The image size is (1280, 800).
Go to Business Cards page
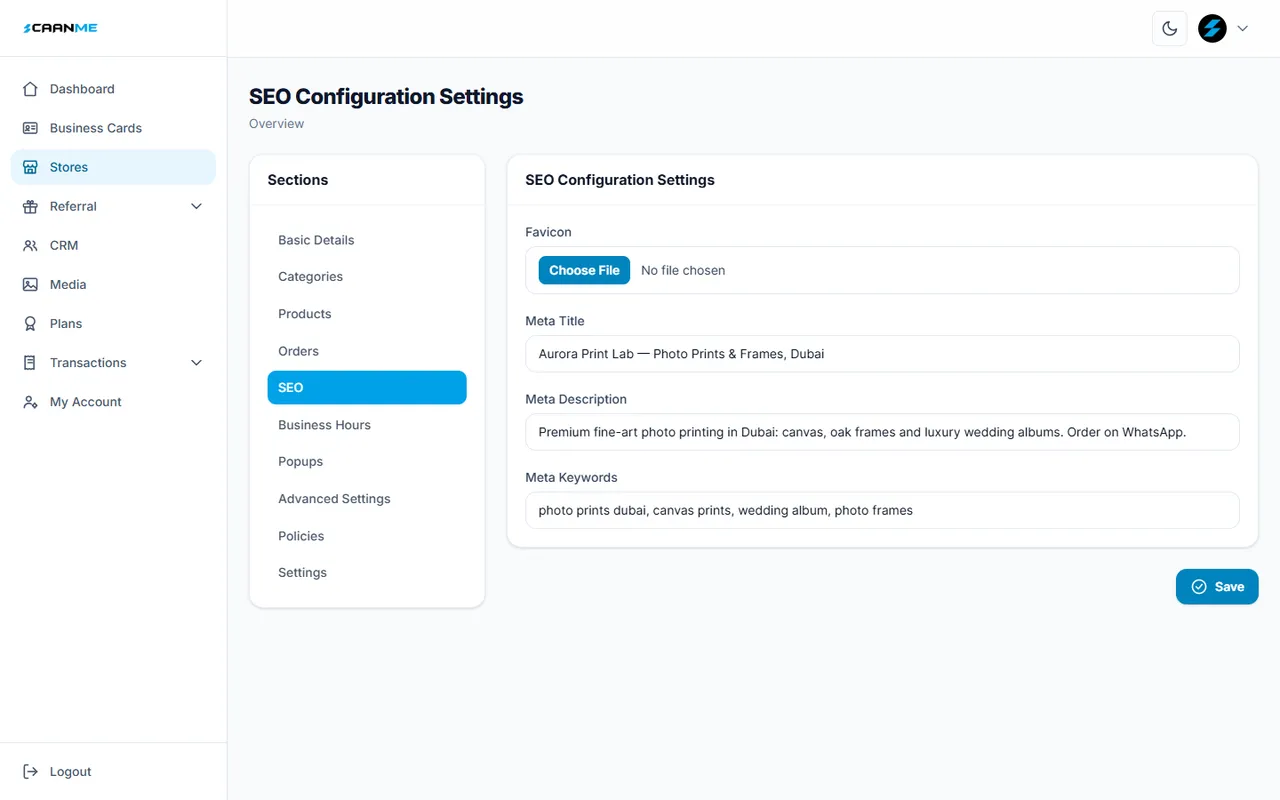(113, 128)
